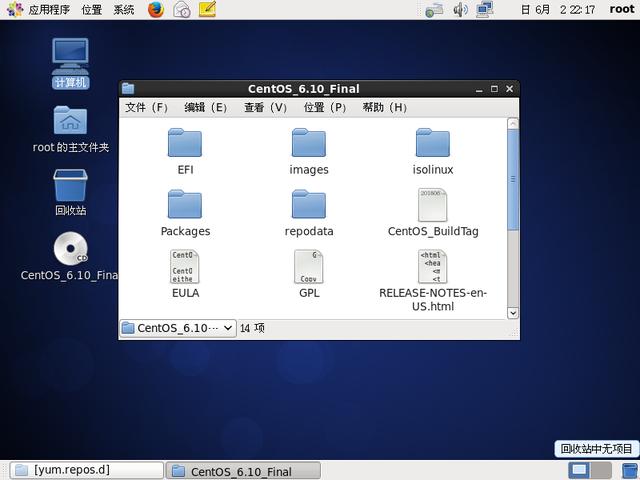Screen dimensions: 640x480
Task: Switch to the first workspace
Action: pyautogui.click(x=579, y=471)
